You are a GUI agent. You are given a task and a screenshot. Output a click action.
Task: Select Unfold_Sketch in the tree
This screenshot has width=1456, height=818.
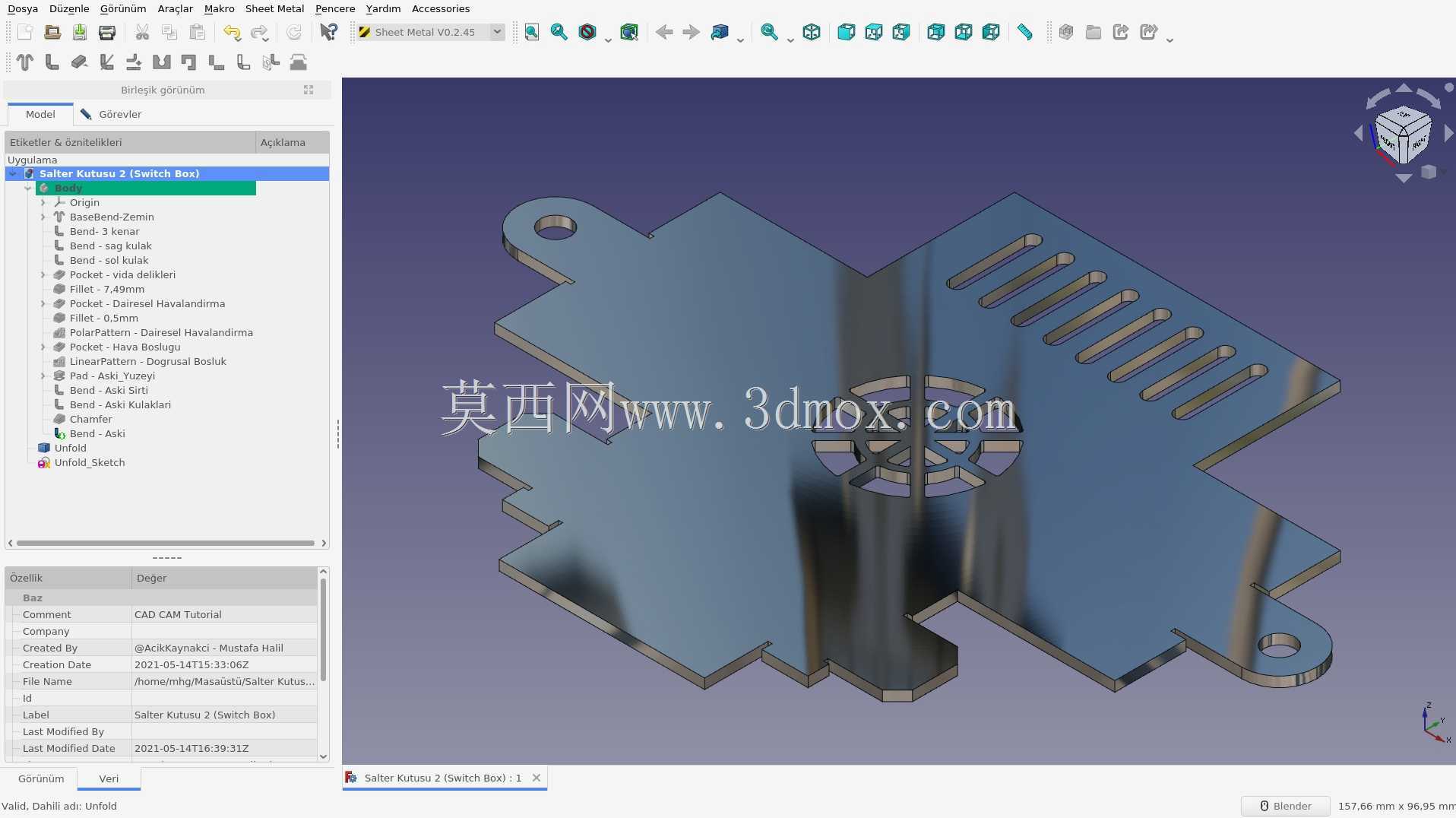pos(90,463)
